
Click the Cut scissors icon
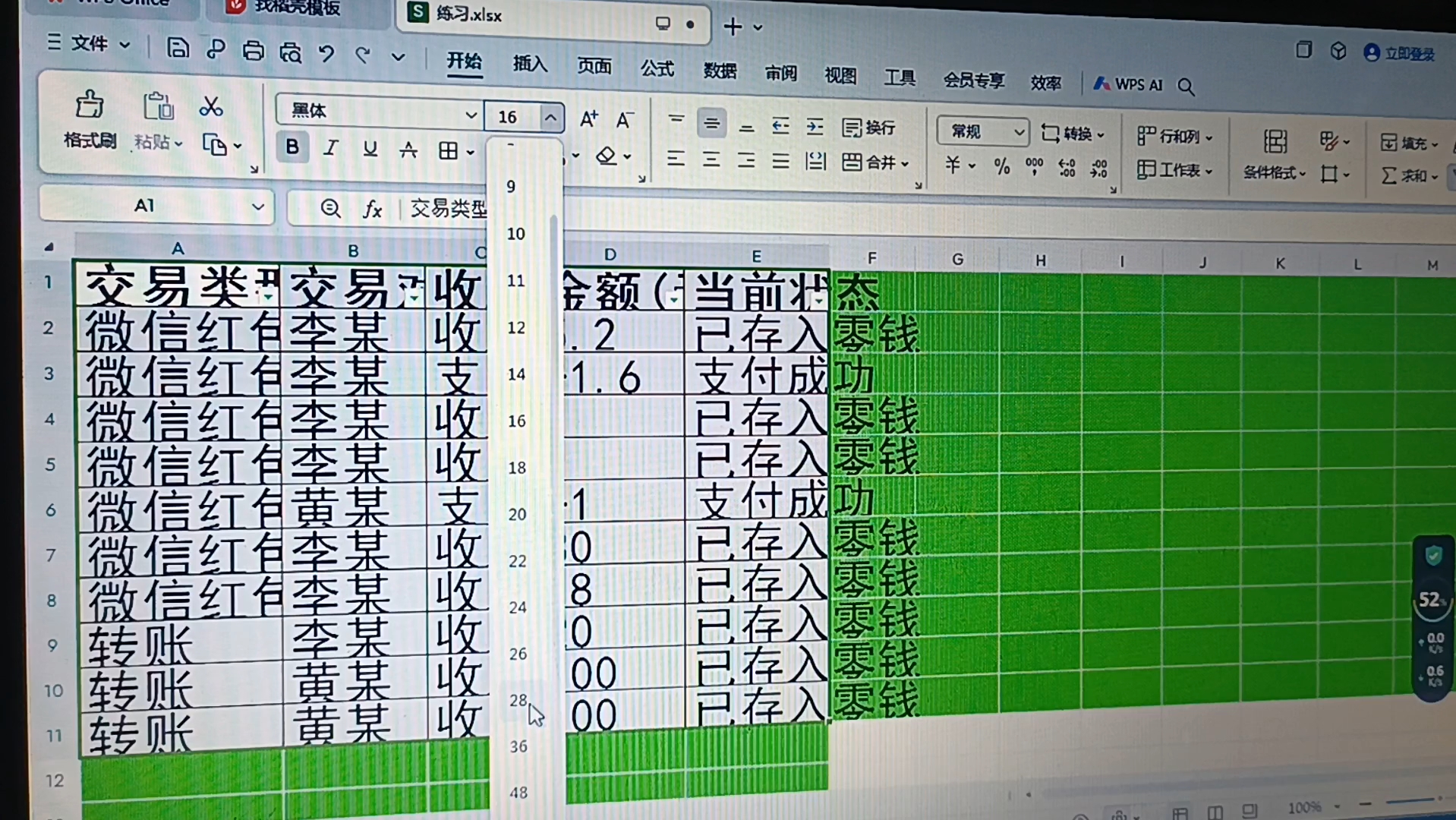[210, 106]
